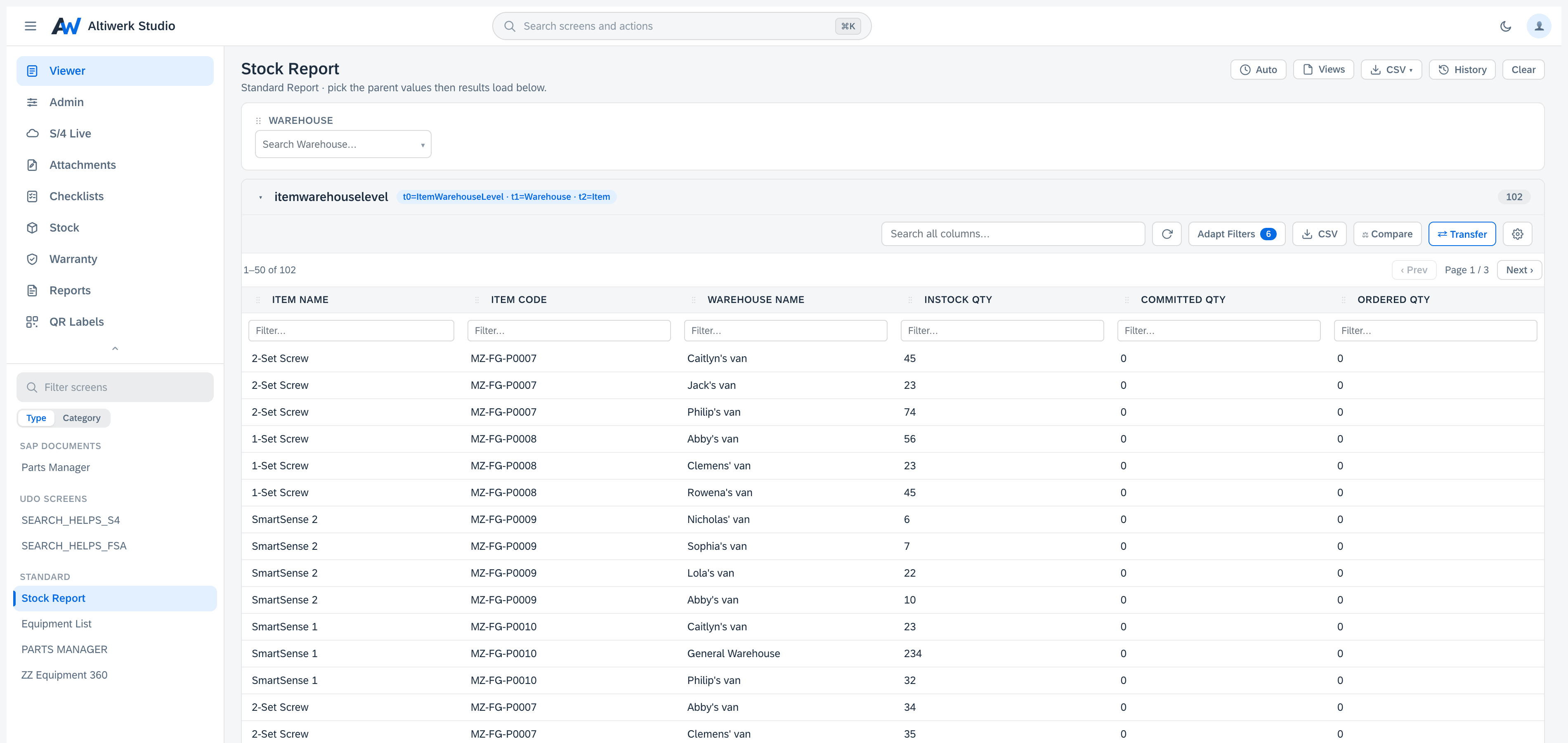Open Adapt Filters
Viewport: 1568px width, 743px height.
(x=1236, y=234)
